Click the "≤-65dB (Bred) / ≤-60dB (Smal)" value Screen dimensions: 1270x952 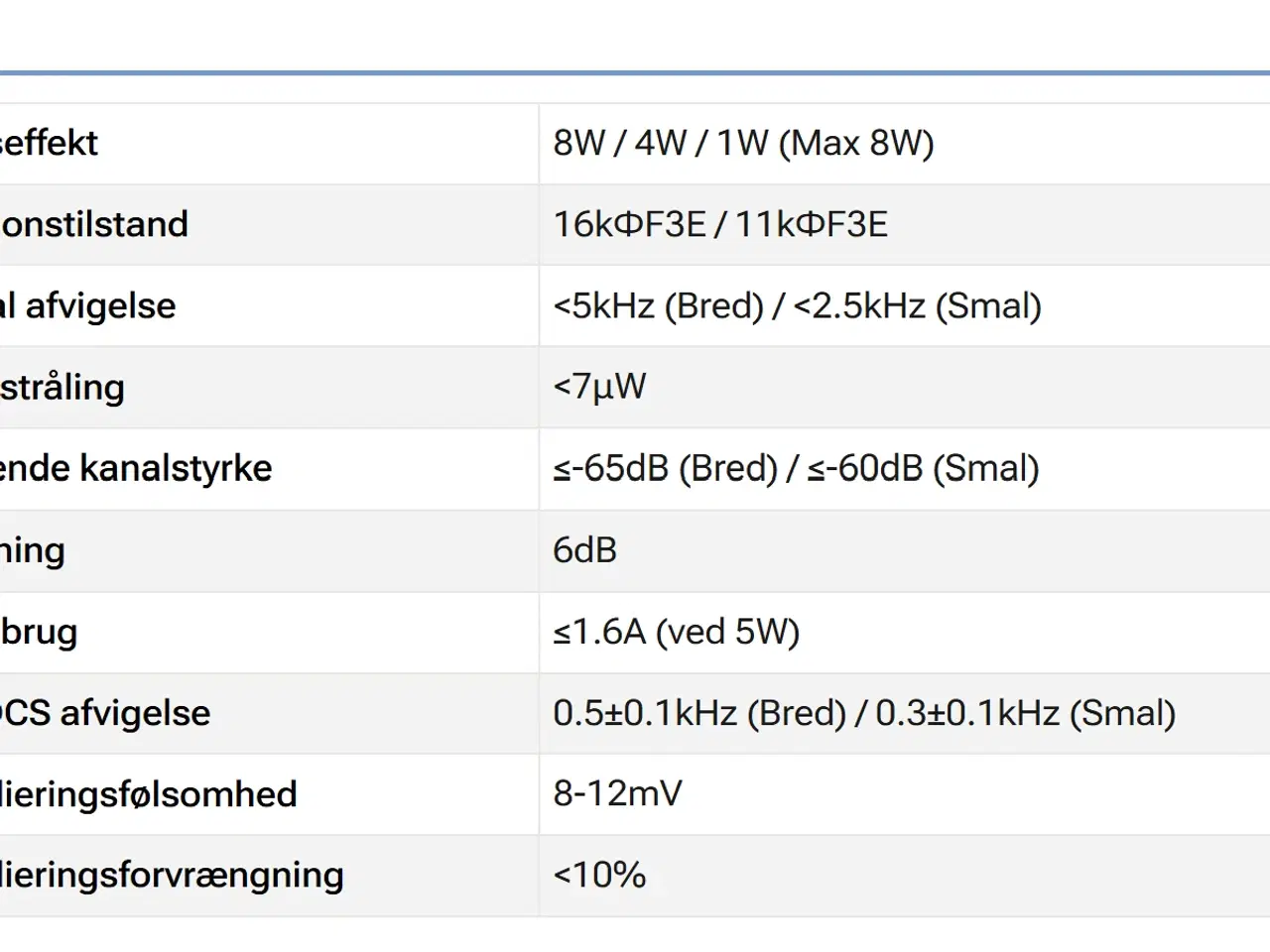coord(796,468)
